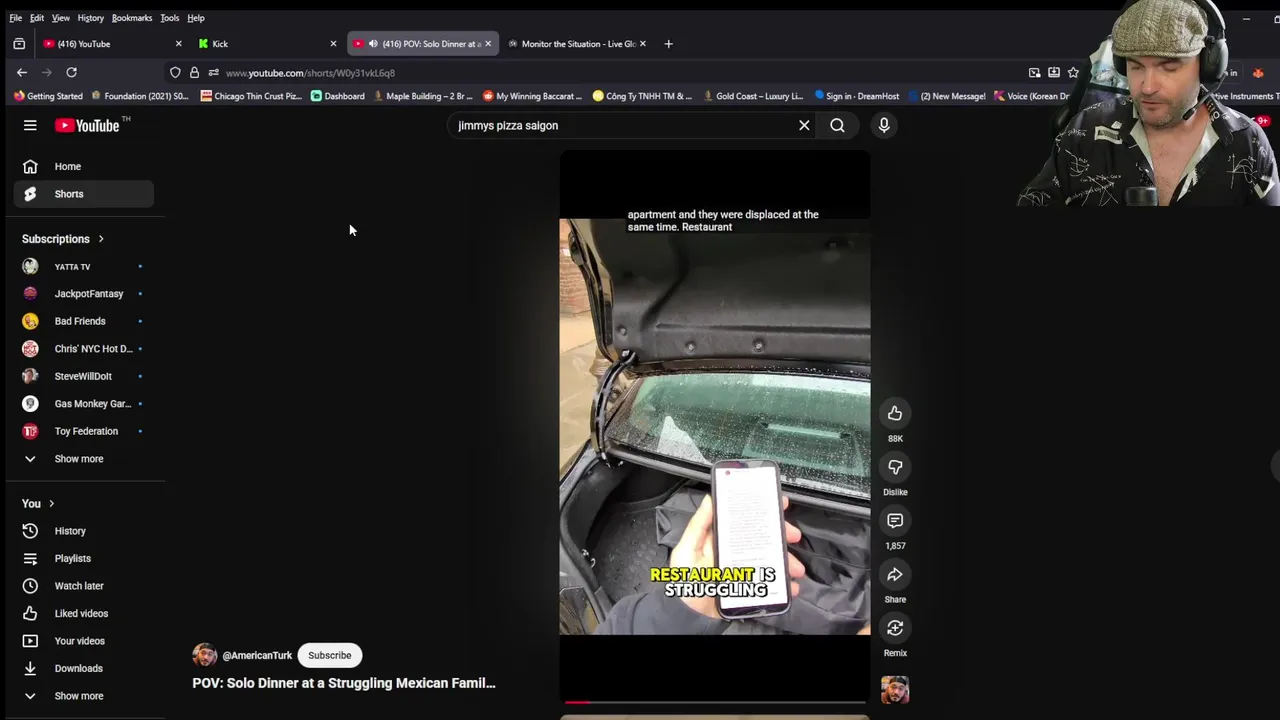
Task: Expand Subscriptions section arrow
Action: pyautogui.click(x=101, y=239)
